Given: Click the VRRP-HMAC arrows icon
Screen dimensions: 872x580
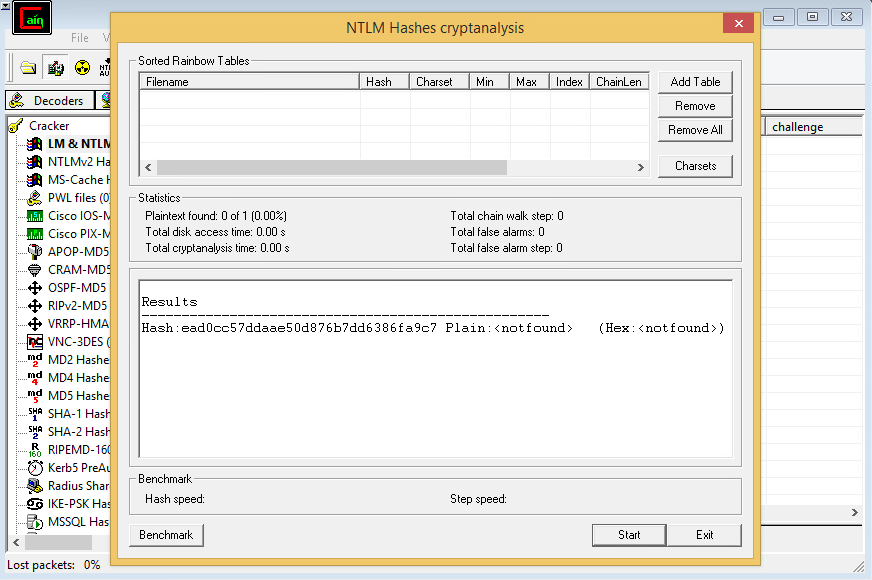Looking at the screenshot, I should tap(34, 324).
